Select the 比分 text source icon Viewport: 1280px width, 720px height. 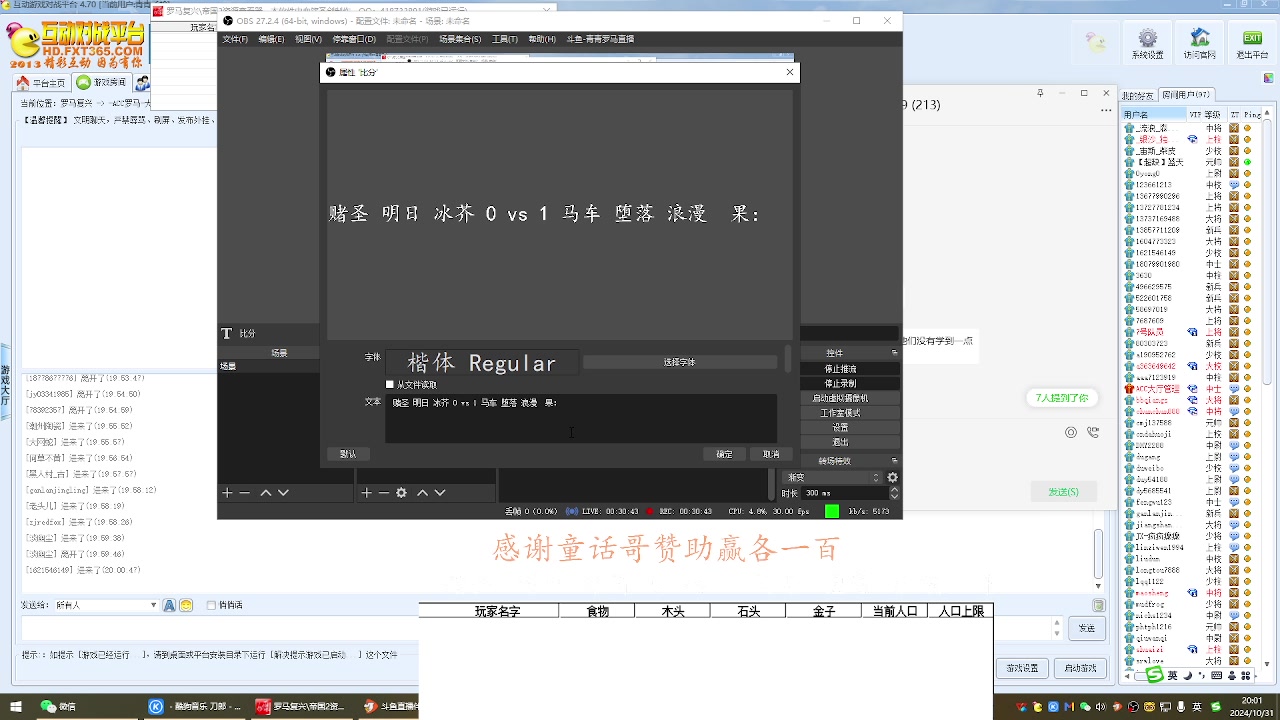point(227,333)
